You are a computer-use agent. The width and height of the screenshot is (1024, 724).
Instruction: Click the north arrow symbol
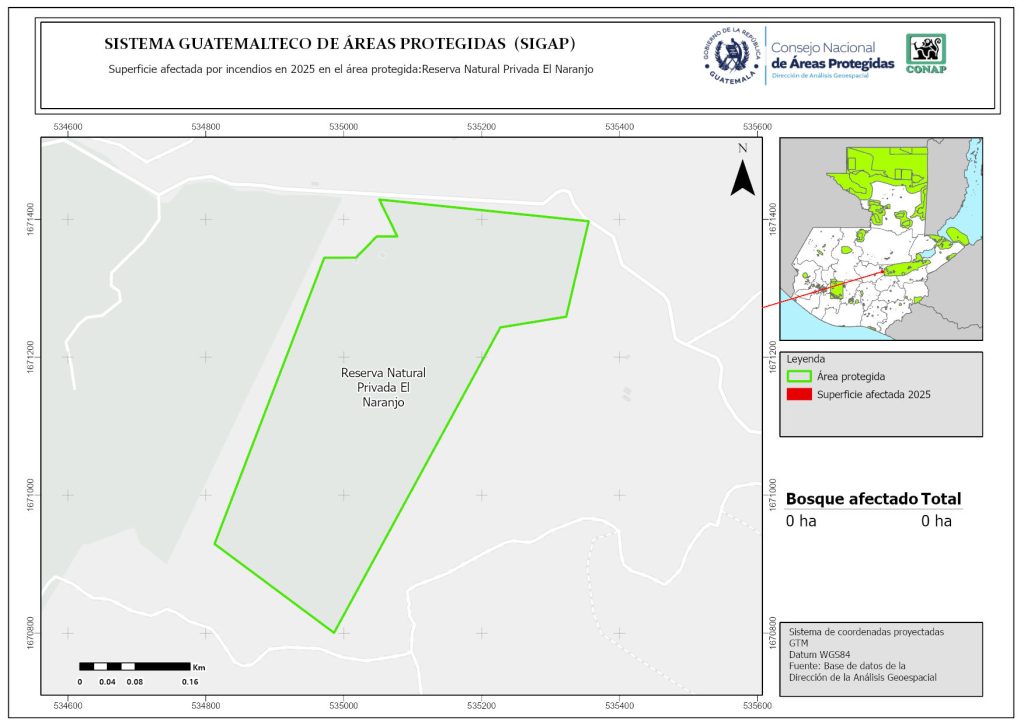(742, 177)
